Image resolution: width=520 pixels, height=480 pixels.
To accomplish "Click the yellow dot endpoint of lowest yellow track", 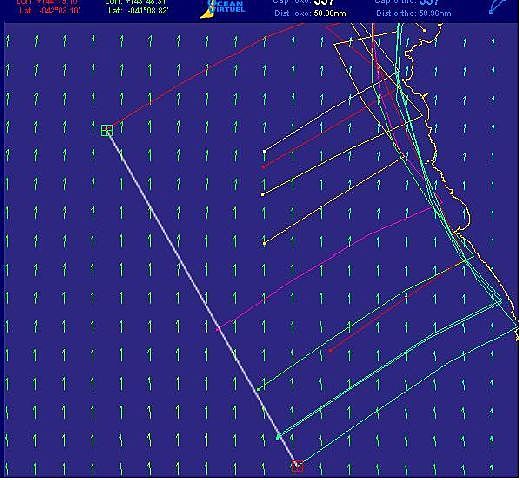I will (x=265, y=244).
